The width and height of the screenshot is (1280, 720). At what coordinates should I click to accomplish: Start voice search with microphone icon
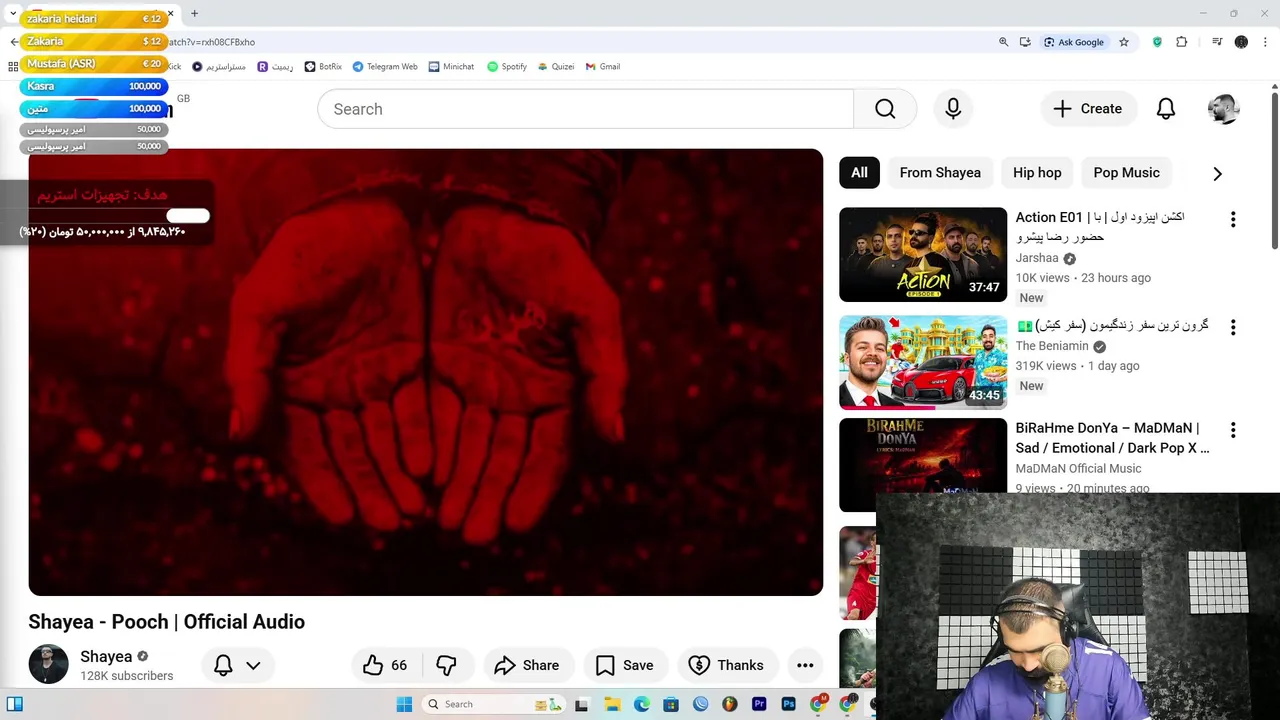[953, 109]
